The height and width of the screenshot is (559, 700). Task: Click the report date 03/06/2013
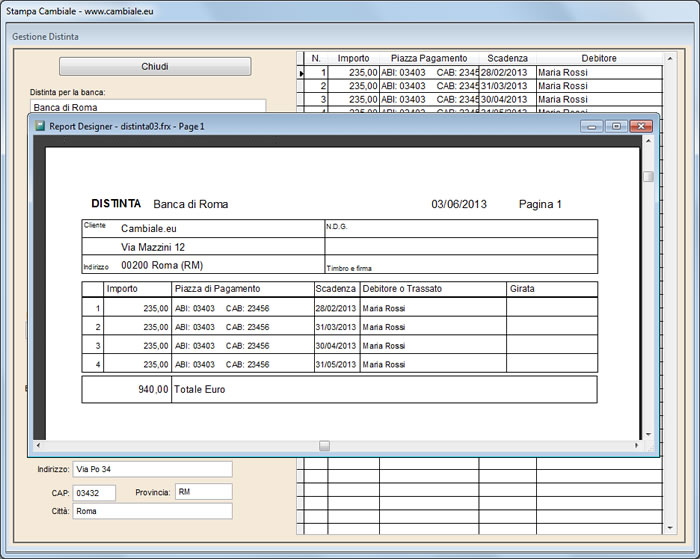coord(459,204)
